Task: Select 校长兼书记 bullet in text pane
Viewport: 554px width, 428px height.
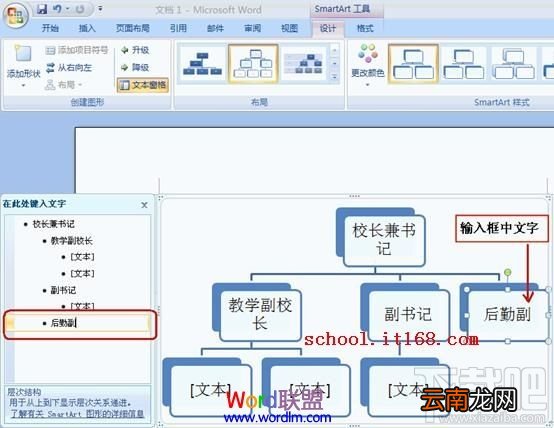Action: (x=53, y=224)
